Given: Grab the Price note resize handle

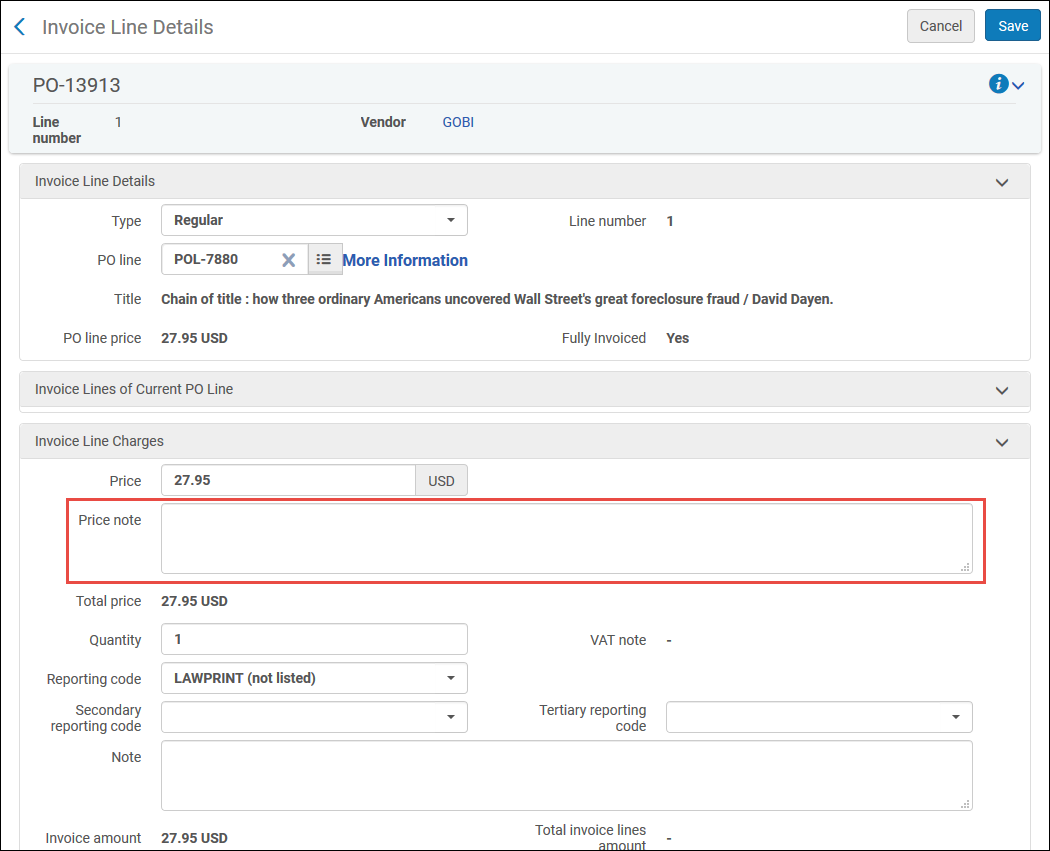Looking at the screenshot, I should click(x=965, y=567).
